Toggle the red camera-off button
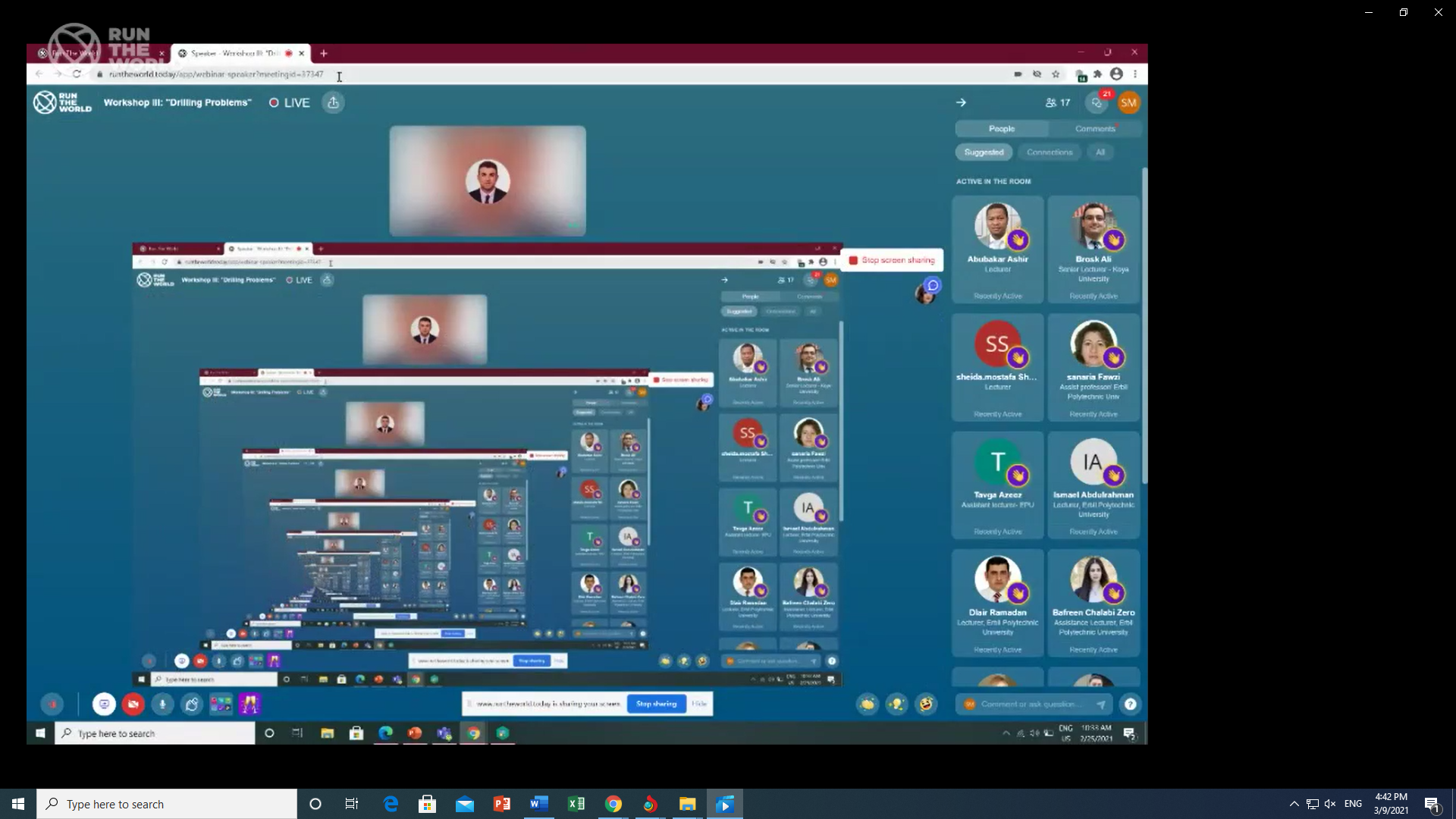Viewport: 1456px width, 819px height. coord(133,704)
